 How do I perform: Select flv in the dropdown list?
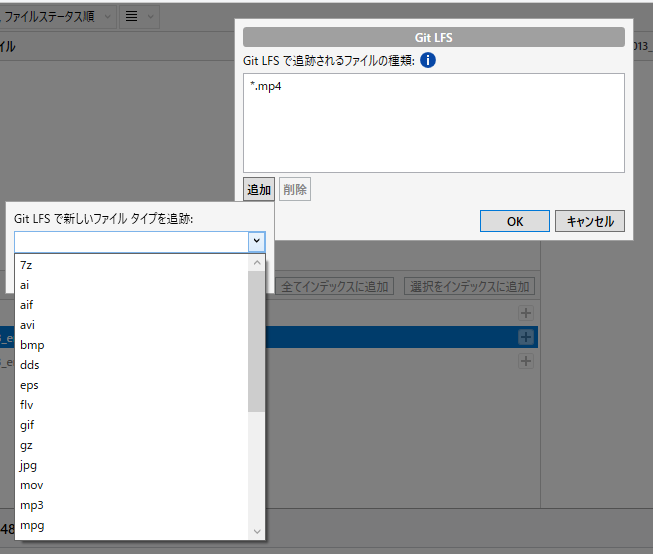(132, 405)
